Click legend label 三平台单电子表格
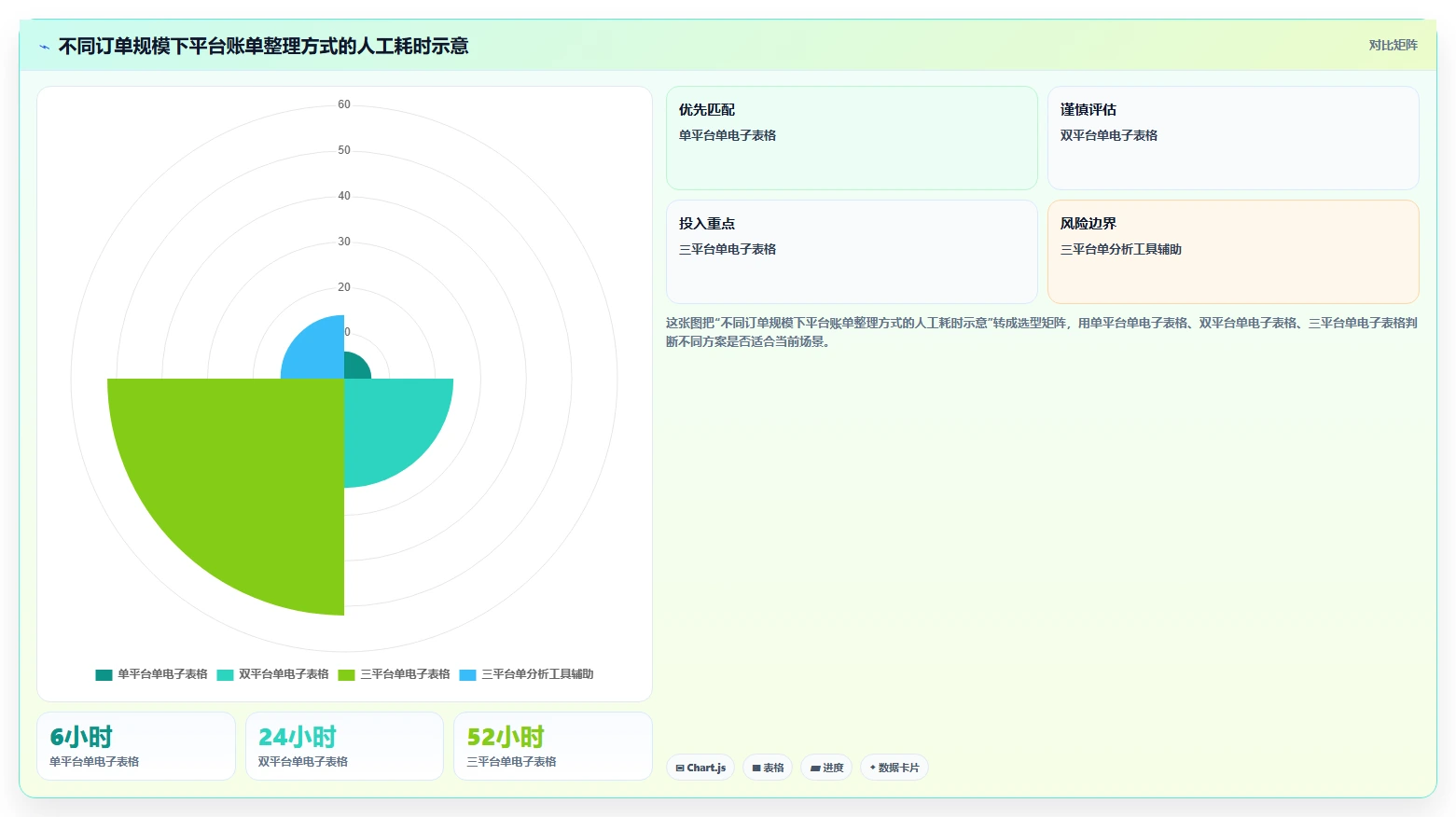The height and width of the screenshot is (817, 1456). [x=405, y=674]
